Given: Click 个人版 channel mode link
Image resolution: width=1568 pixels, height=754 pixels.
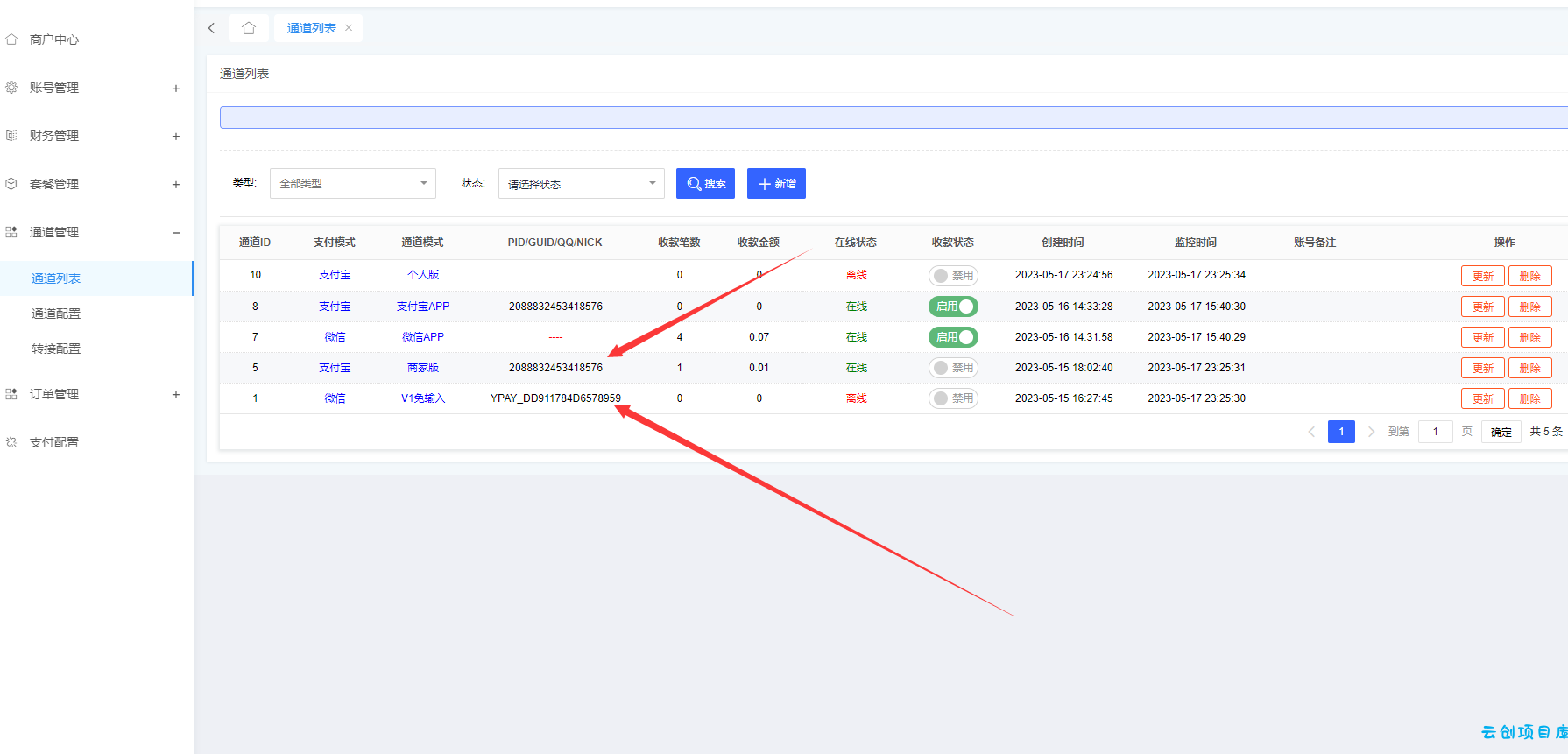Looking at the screenshot, I should click(423, 275).
